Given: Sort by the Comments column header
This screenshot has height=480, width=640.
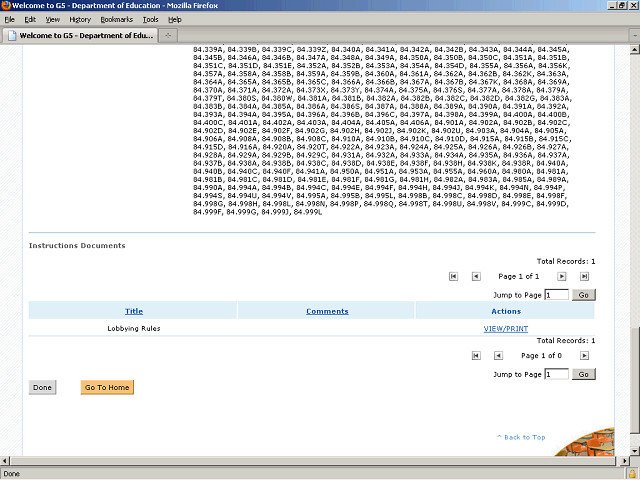Looking at the screenshot, I should click(327, 311).
